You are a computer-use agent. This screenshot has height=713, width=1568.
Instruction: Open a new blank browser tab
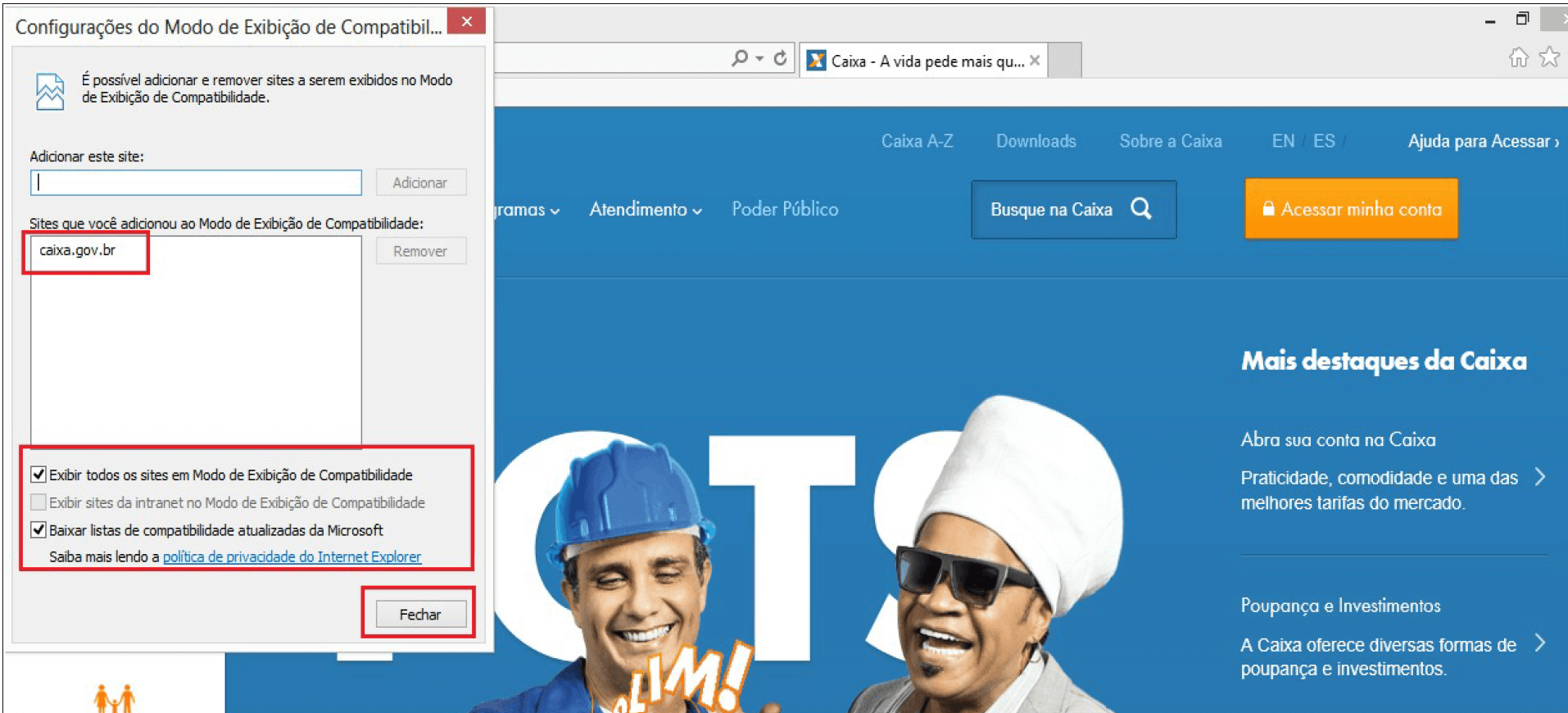[x=1065, y=61]
